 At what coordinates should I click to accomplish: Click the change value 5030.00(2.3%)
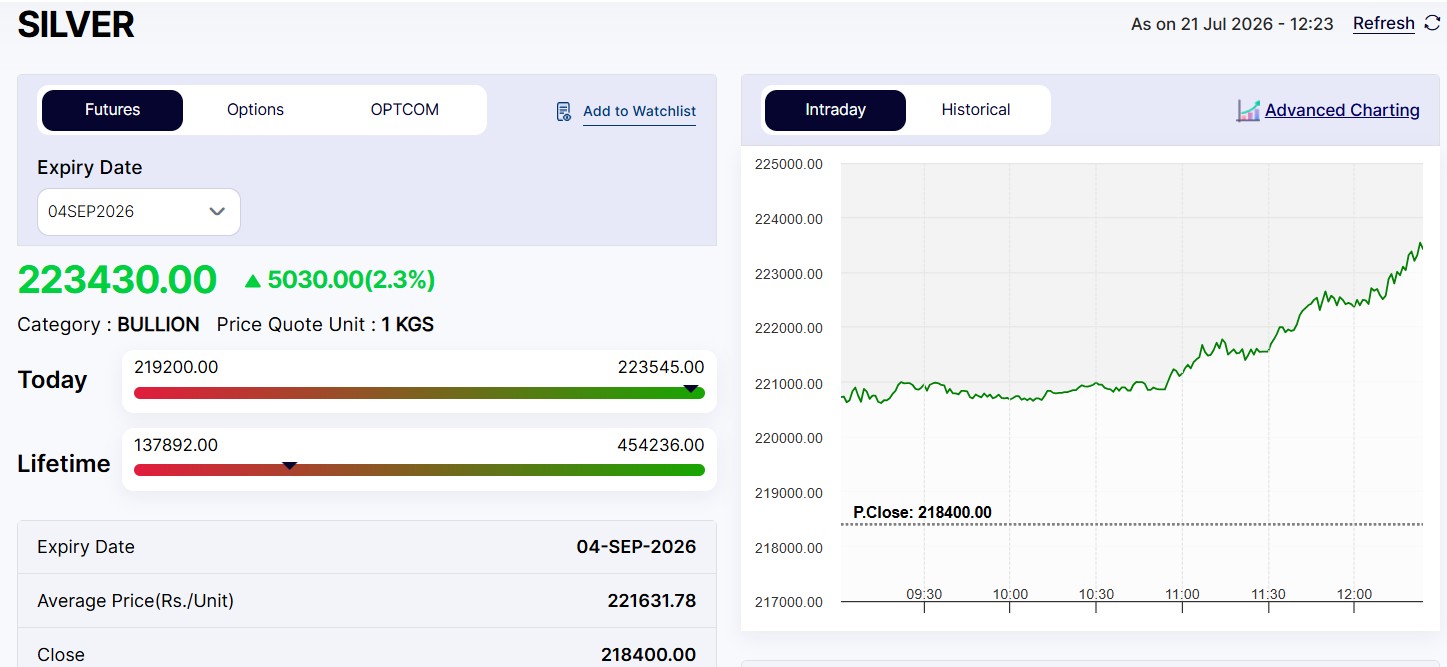coord(351,280)
